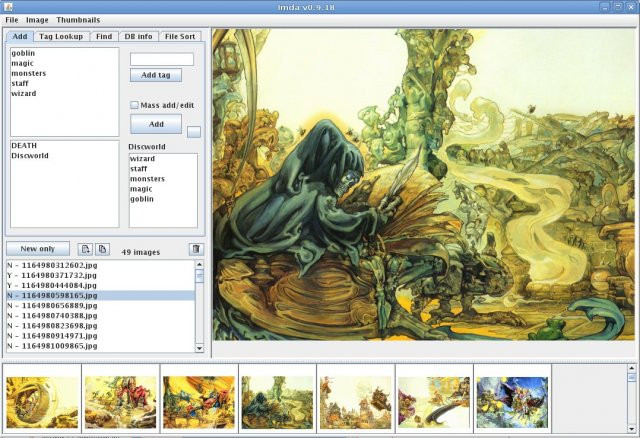The image size is (640, 438).
Task: Click the thumbnail strip scrollbar down arrow
Action: point(632,429)
